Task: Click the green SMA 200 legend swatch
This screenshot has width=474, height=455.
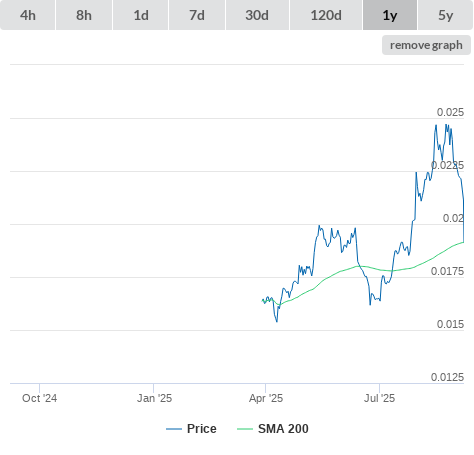Action: pos(245,429)
